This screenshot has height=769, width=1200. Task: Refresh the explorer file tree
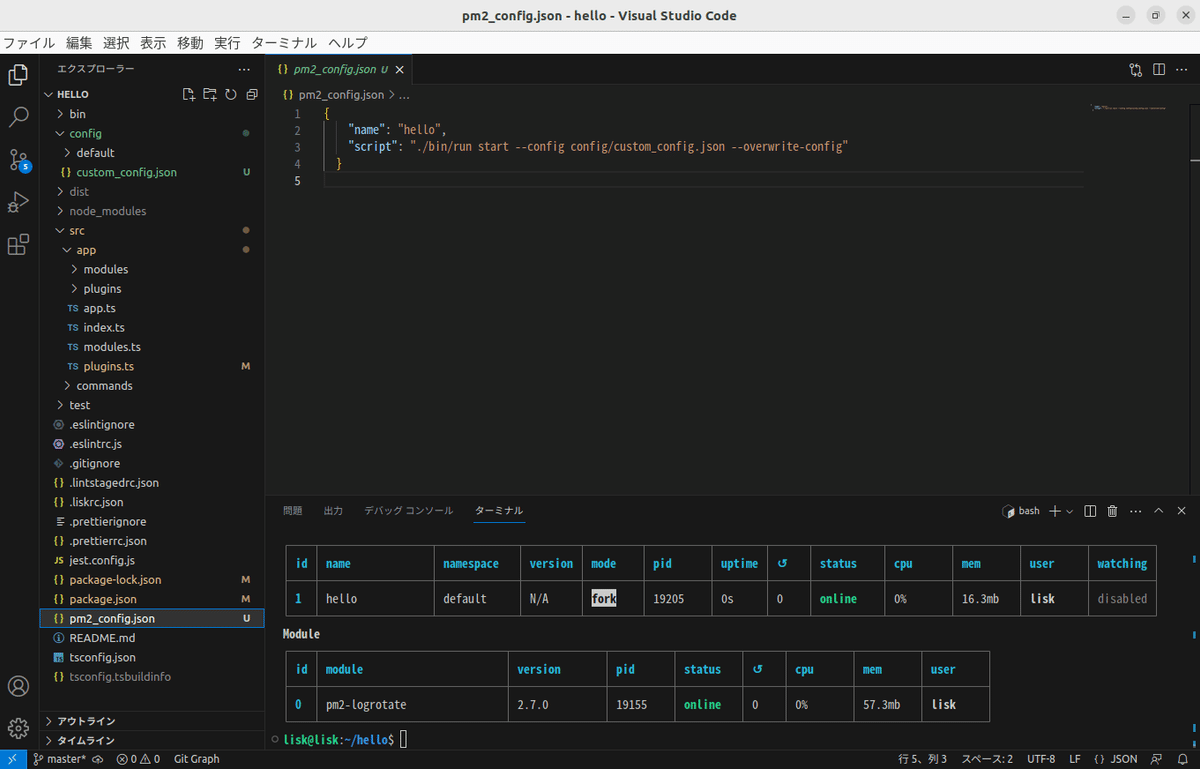coord(231,94)
